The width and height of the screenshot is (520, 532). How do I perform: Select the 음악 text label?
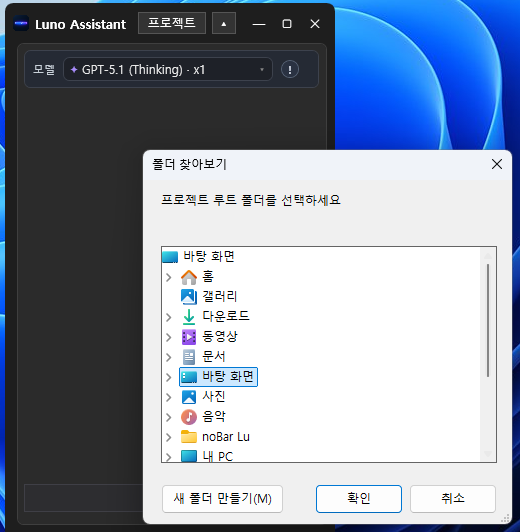[214, 417]
